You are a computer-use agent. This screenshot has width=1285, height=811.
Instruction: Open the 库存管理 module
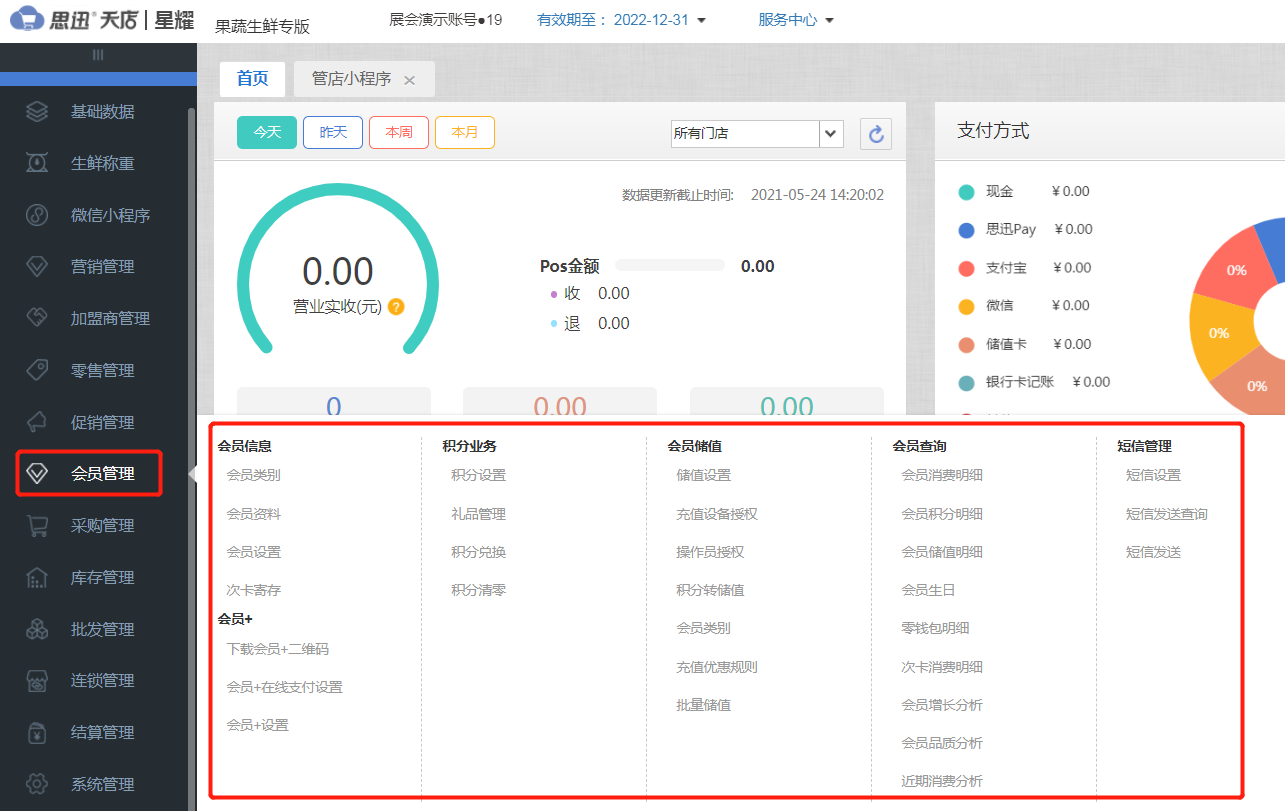pyautogui.click(x=97, y=577)
